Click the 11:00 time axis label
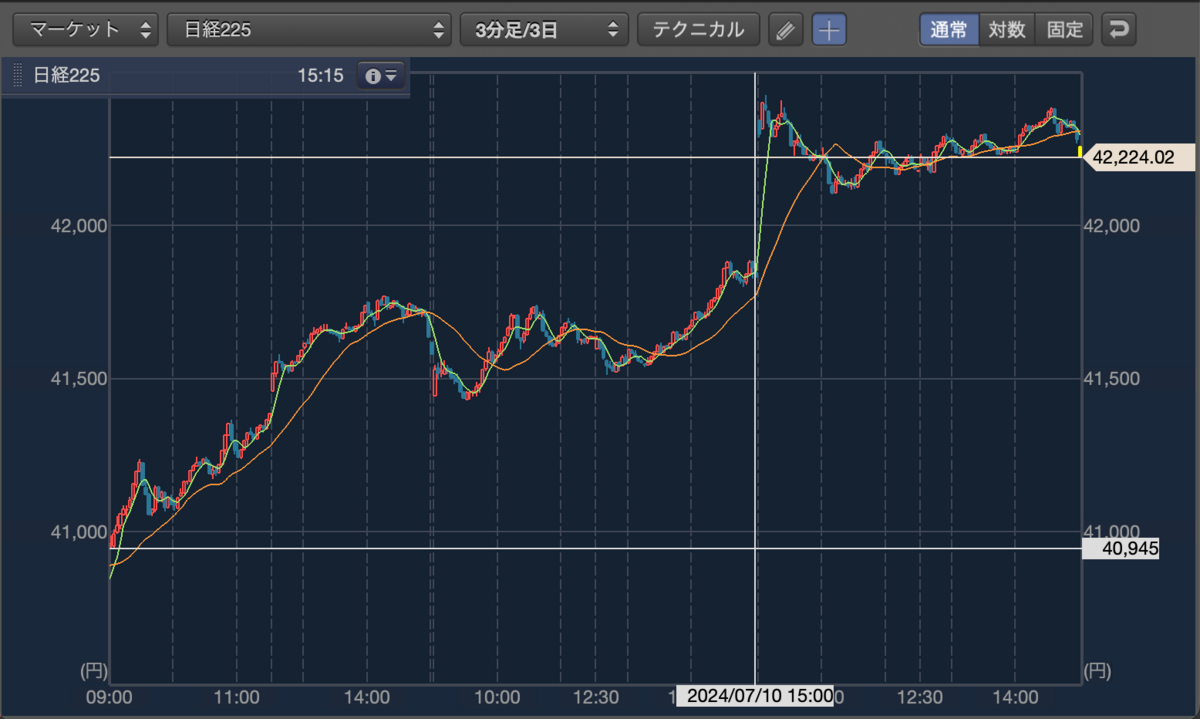The width and height of the screenshot is (1200, 719). coord(237,696)
